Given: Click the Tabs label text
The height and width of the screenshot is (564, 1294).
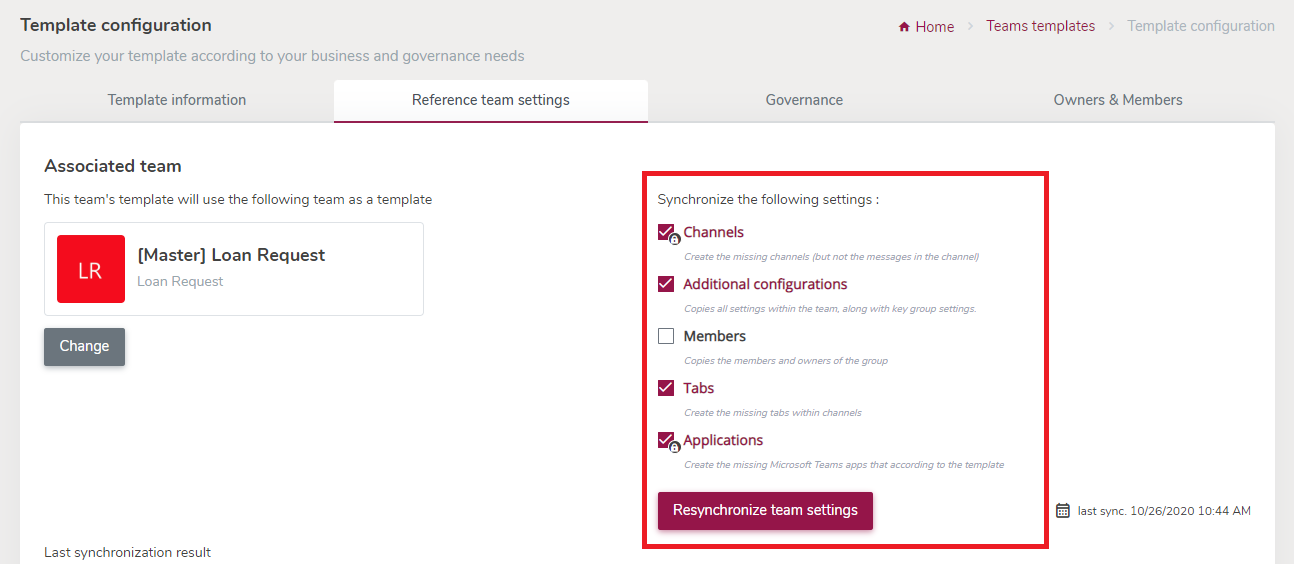Looking at the screenshot, I should point(698,388).
